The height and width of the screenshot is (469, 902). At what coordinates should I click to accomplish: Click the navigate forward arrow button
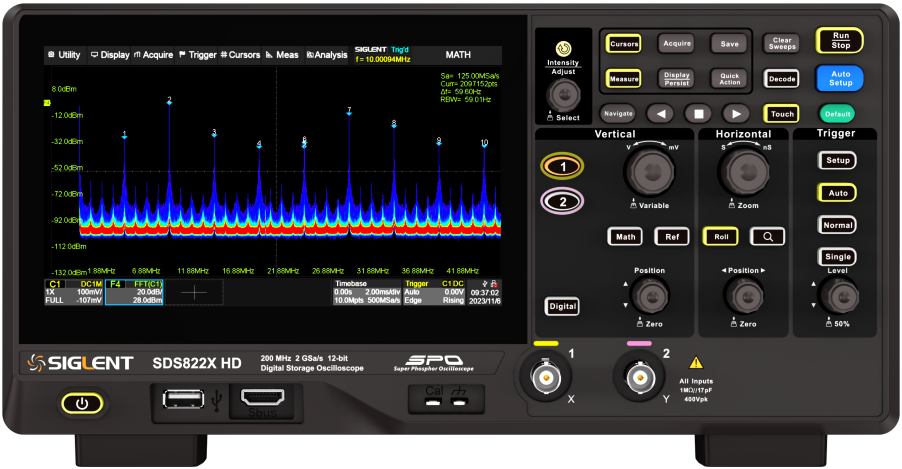coord(736,113)
